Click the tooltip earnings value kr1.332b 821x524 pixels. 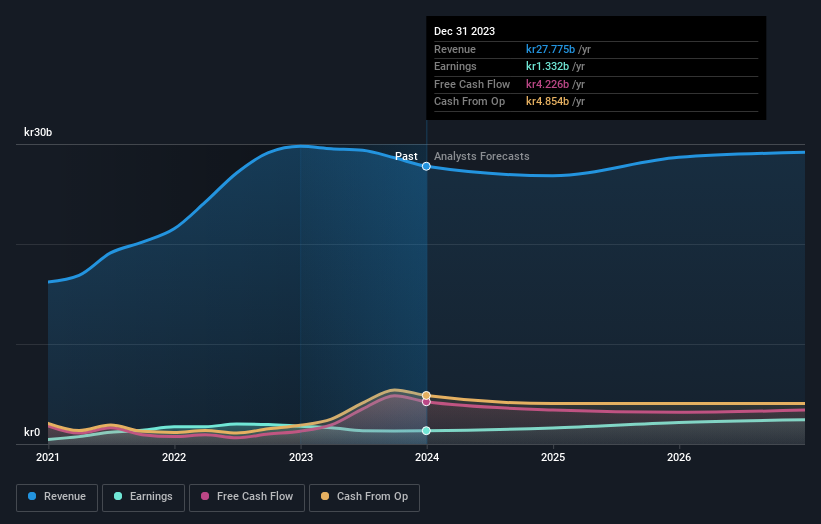pyautogui.click(x=547, y=66)
